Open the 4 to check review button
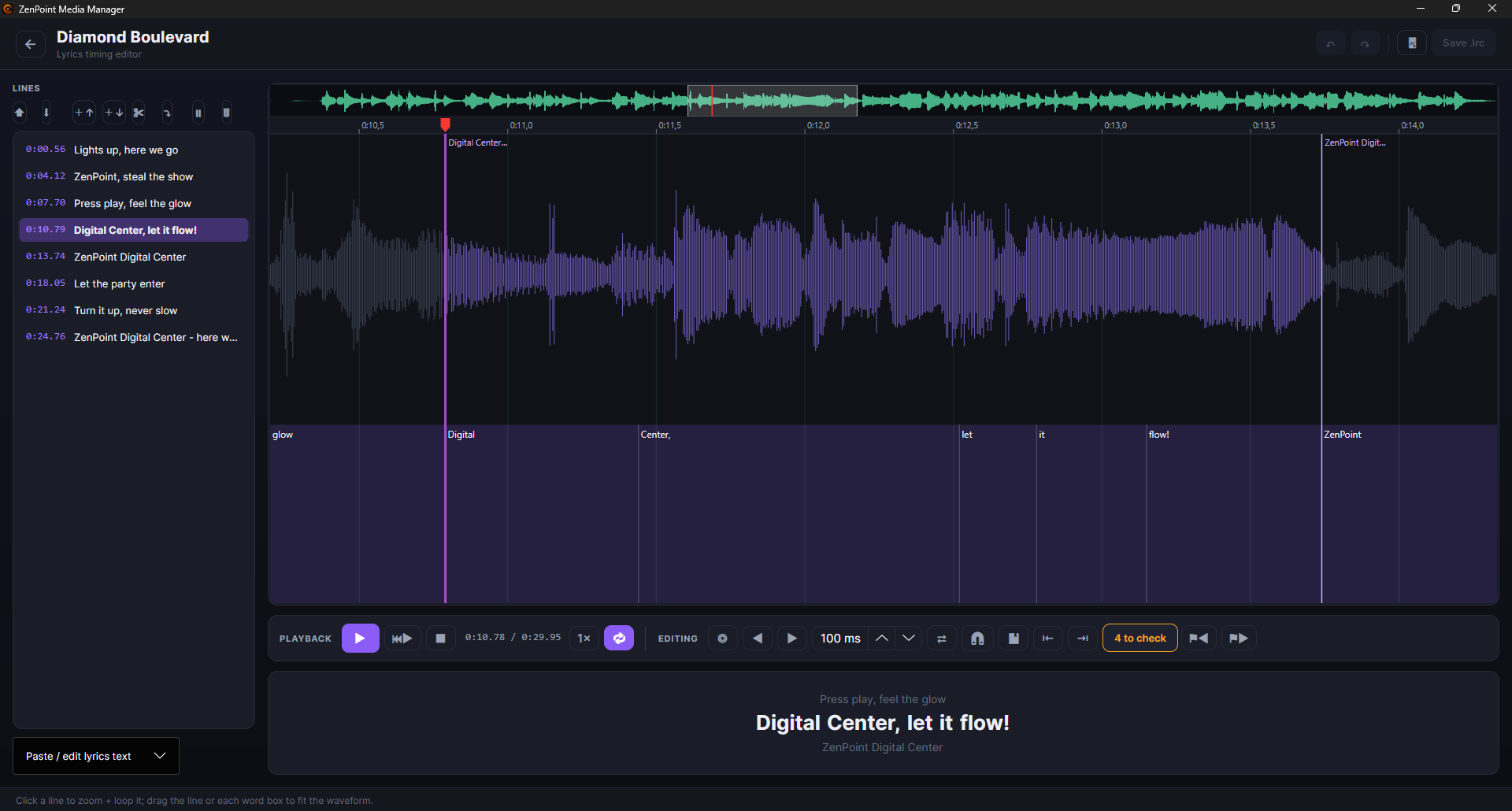Viewport: 1512px width, 811px height. (x=1140, y=638)
